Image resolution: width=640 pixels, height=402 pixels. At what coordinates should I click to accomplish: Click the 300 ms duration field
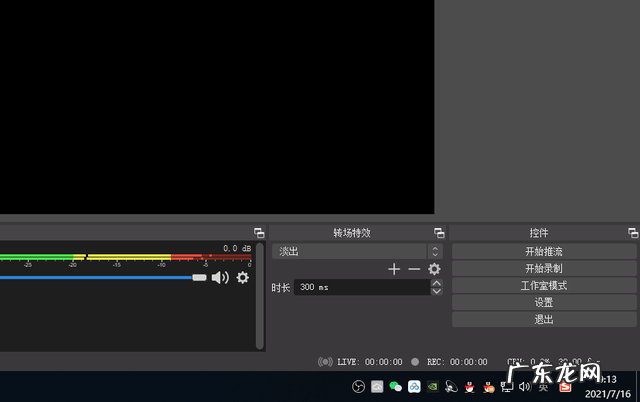pyautogui.click(x=360, y=287)
